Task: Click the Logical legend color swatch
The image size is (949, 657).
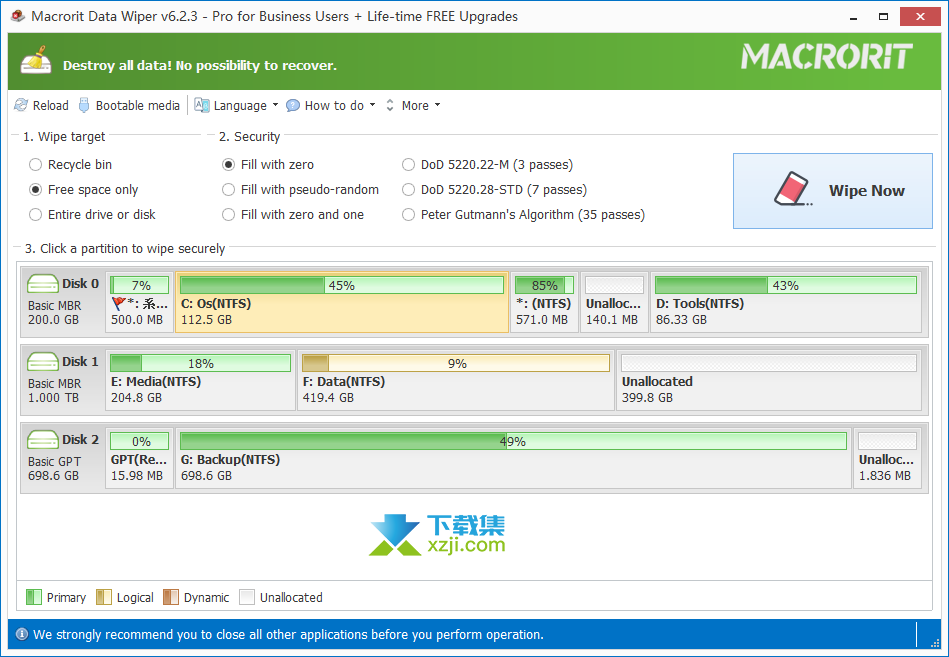Action: coord(104,597)
